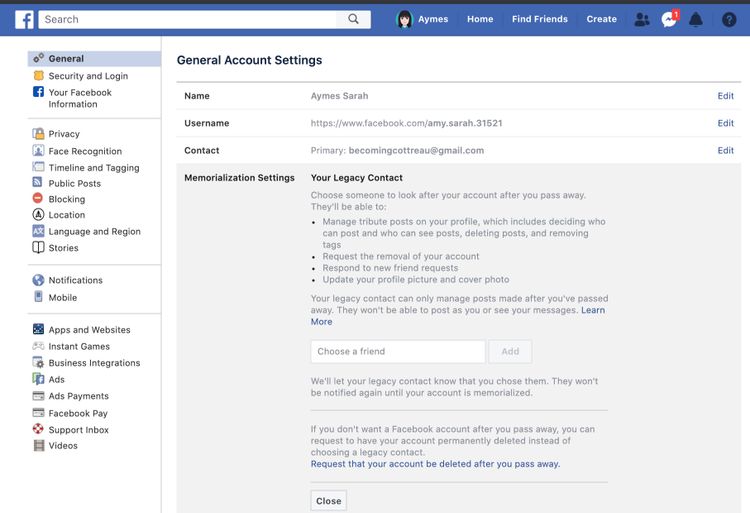Open the Notifications bell icon
Image resolution: width=750 pixels, height=513 pixels.
point(696,19)
